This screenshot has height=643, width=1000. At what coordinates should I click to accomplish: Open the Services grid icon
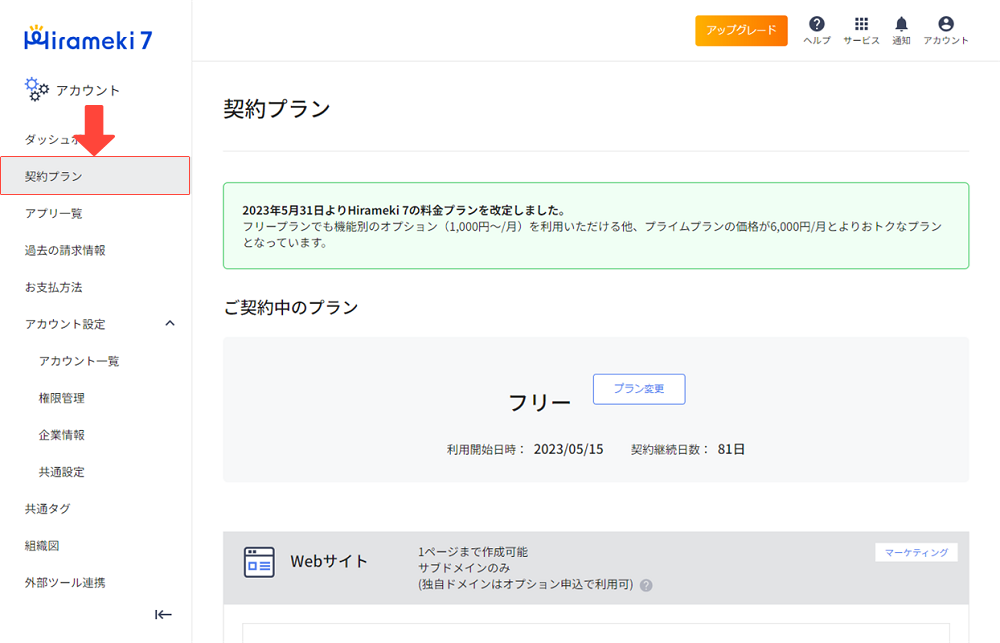[x=861, y=24]
